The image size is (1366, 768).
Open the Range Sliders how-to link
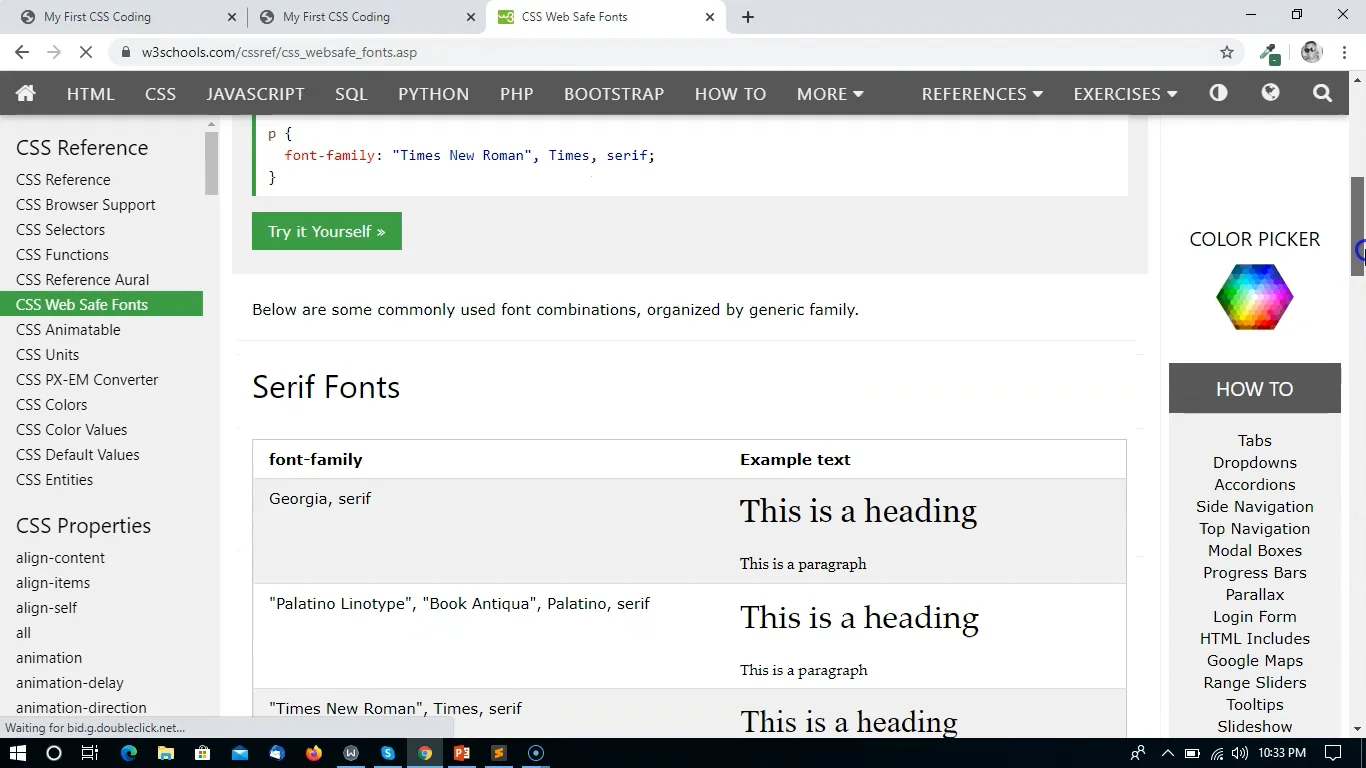click(1254, 683)
